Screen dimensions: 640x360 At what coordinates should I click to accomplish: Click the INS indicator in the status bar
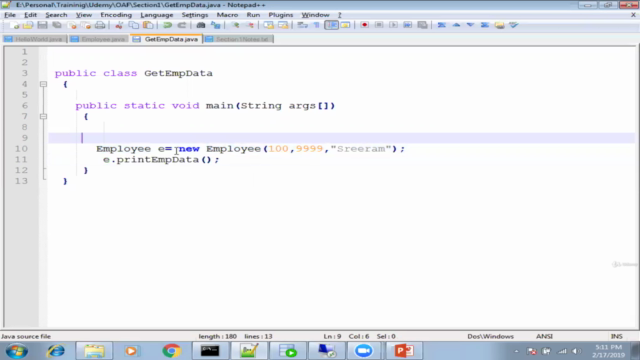click(616, 336)
